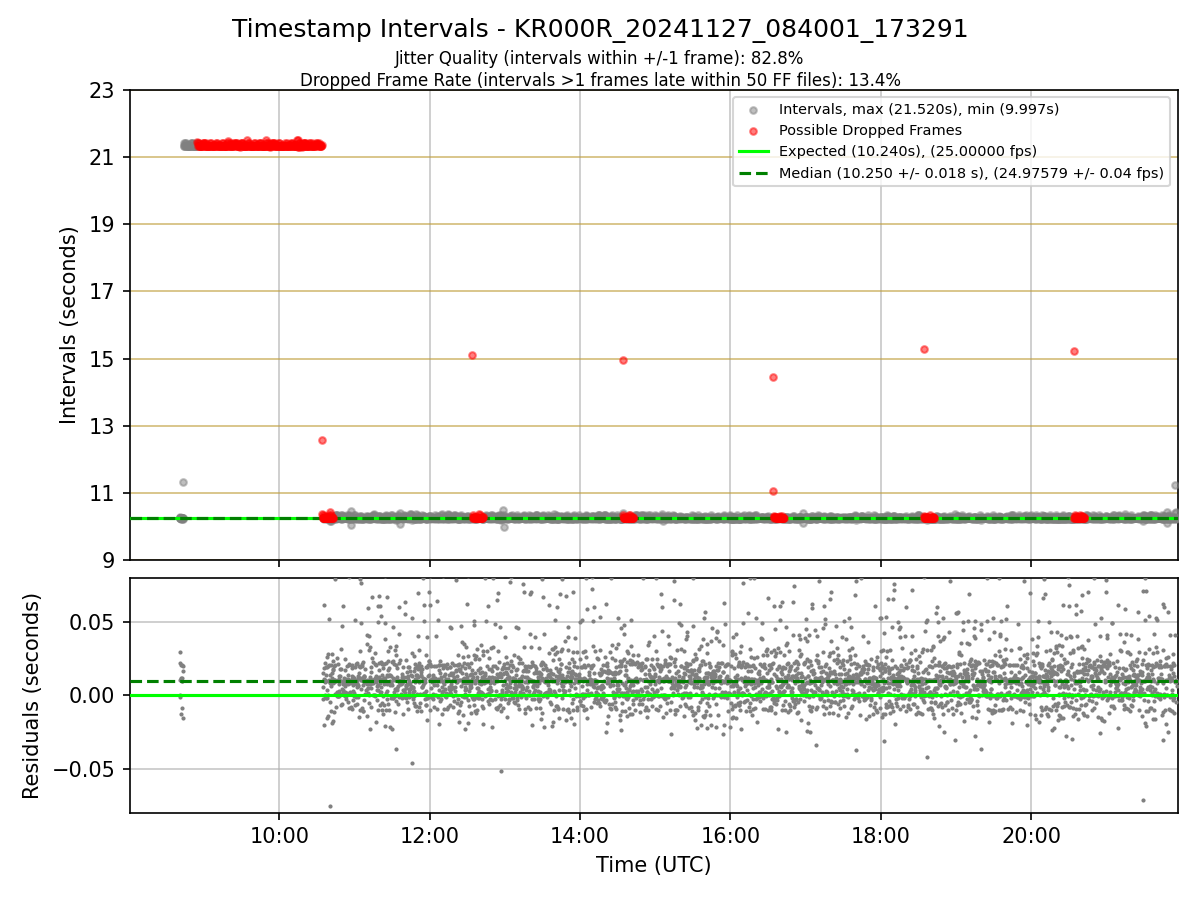Click the red point at 14.5 s after 16:30
Viewport: 1200px width, 900px height.
click(773, 377)
